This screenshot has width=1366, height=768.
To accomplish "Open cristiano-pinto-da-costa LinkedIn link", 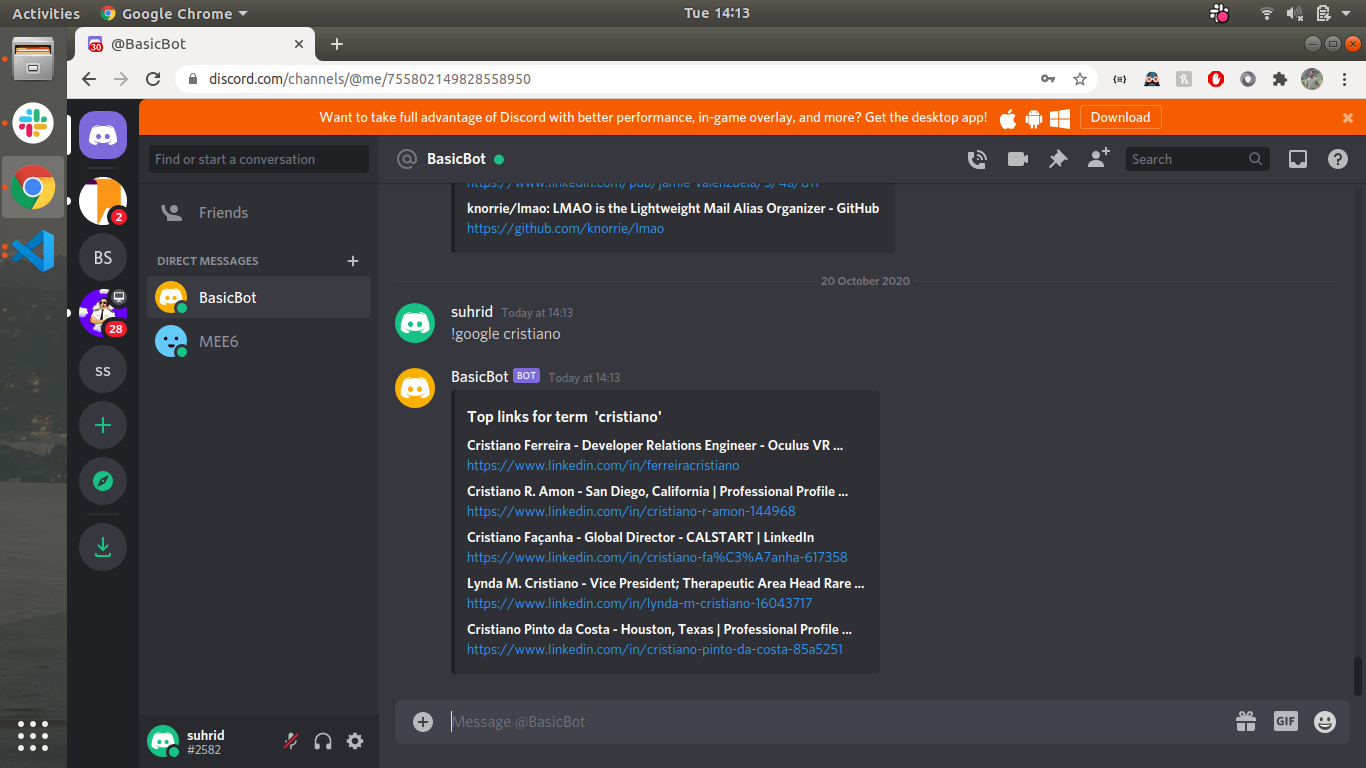I will 654,650.
